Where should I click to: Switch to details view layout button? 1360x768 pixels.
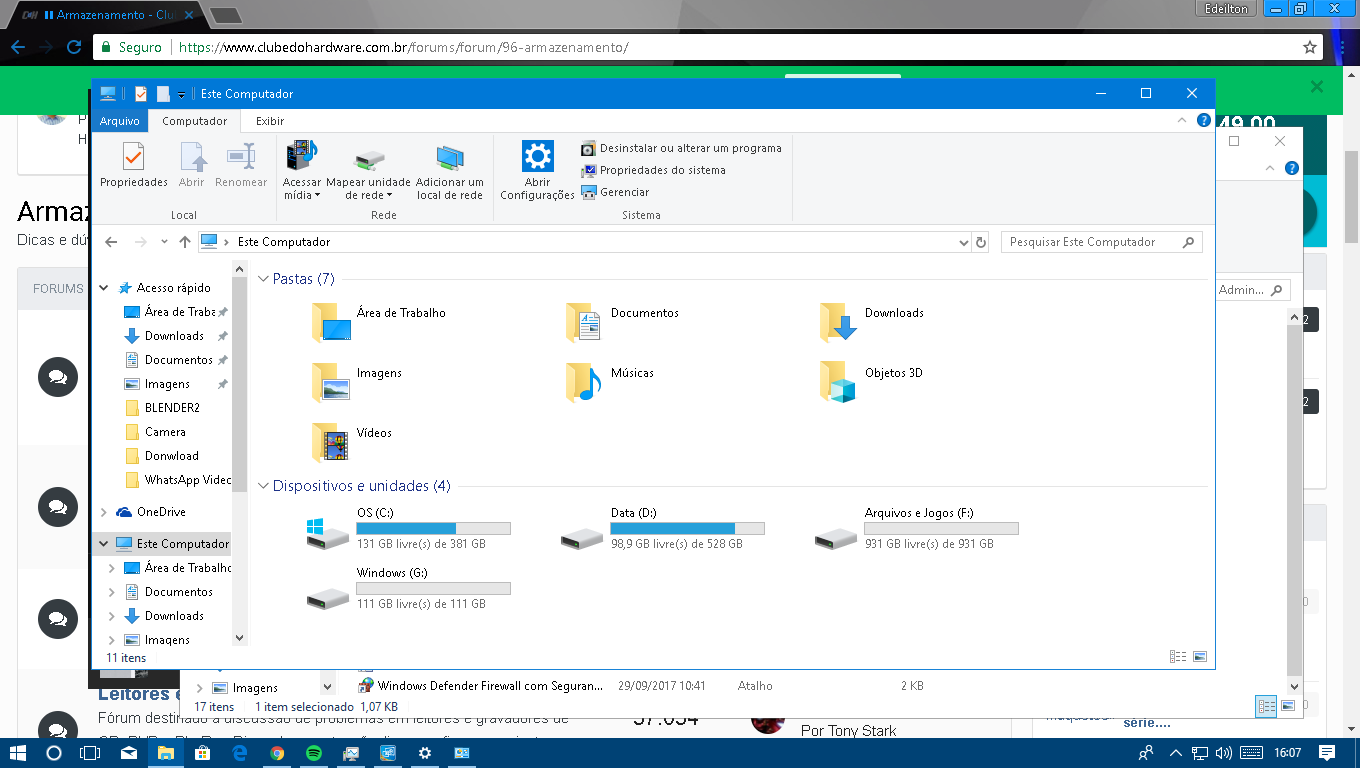[x=1178, y=657]
